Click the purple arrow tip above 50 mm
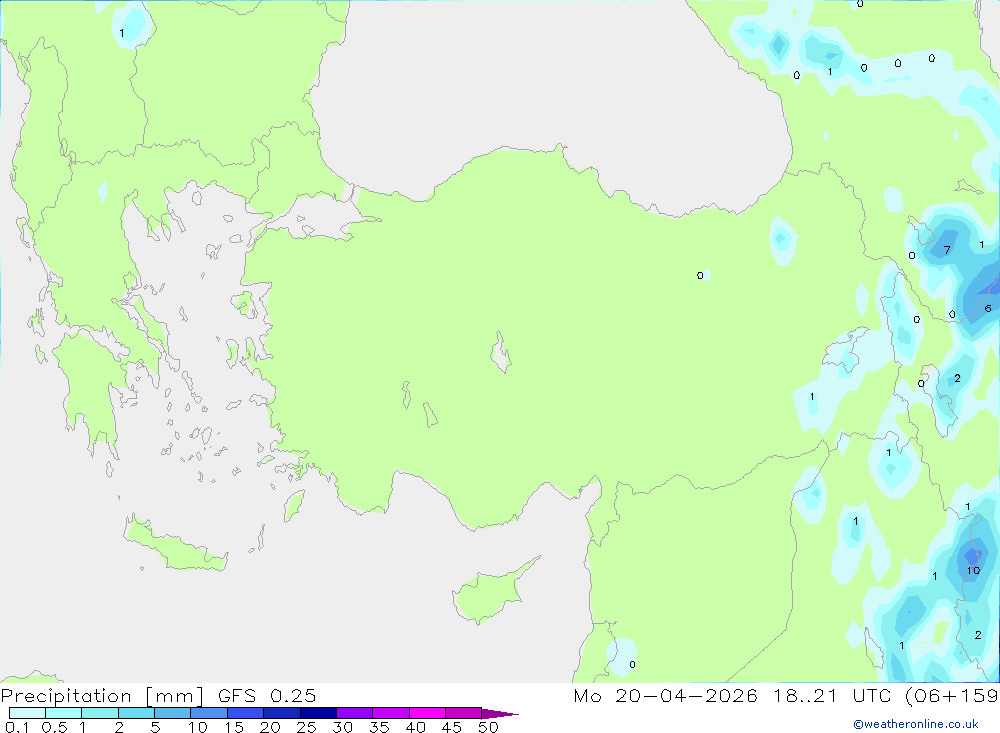Image resolution: width=1000 pixels, height=733 pixels. [x=500, y=714]
